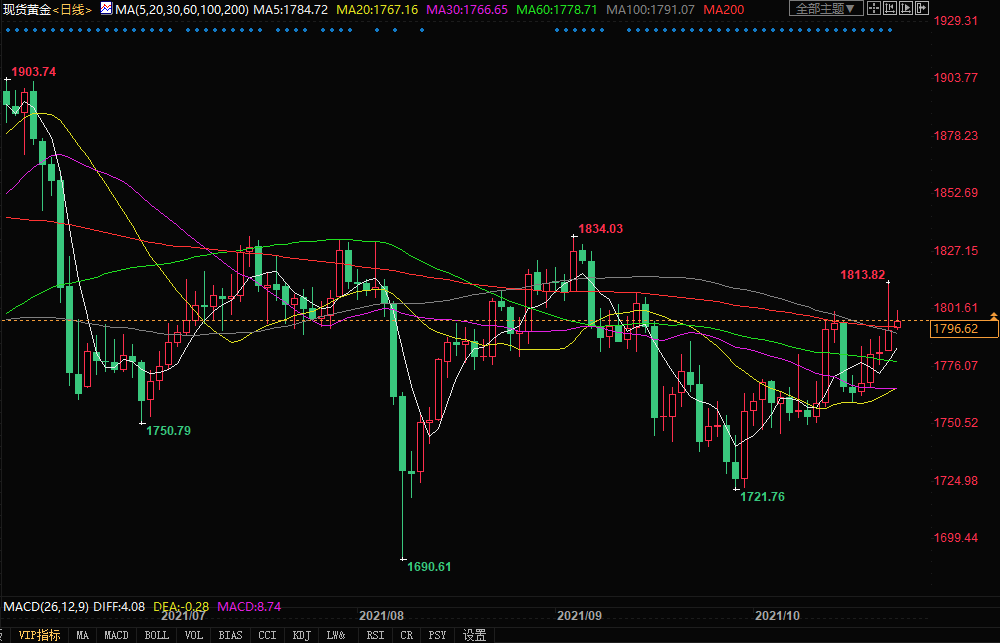The image size is (1000, 643).
Task: Click the 现货黄金 instrument name
Action: 24,9
